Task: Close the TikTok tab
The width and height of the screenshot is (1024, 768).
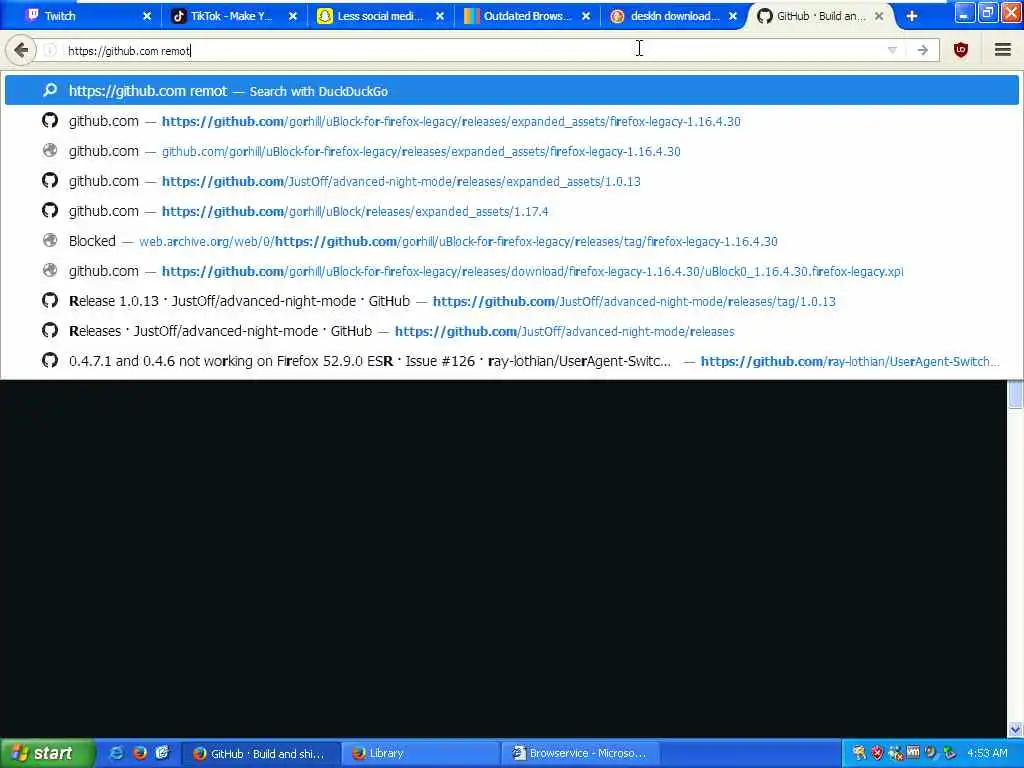Action: (x=293, y=16)
